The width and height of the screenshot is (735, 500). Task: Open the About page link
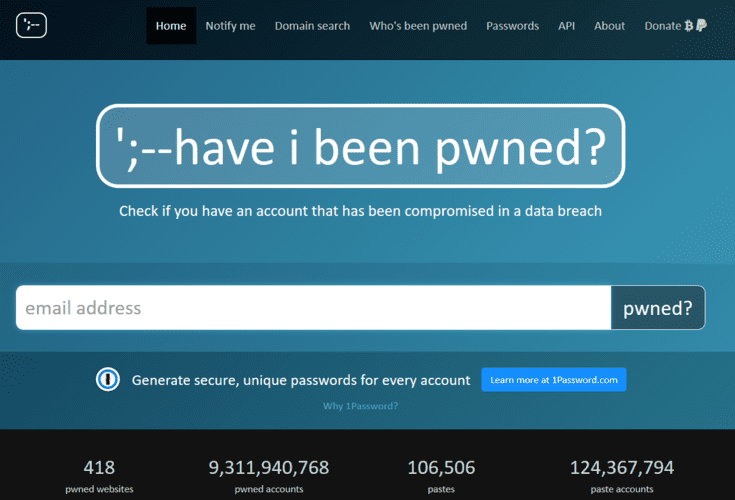[x=609, y=26]
